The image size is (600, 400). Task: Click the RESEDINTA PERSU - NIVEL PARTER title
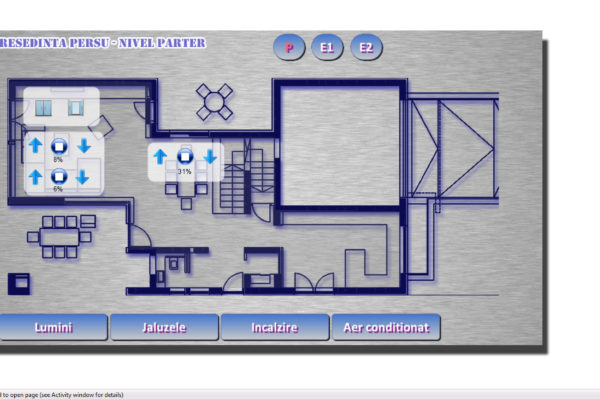point(103,43)
